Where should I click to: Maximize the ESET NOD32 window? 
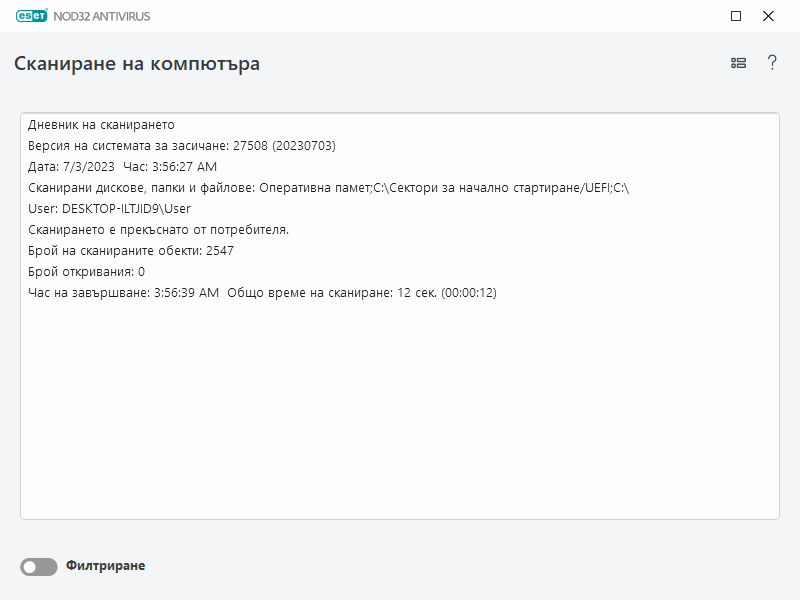(x=736, y=16)
